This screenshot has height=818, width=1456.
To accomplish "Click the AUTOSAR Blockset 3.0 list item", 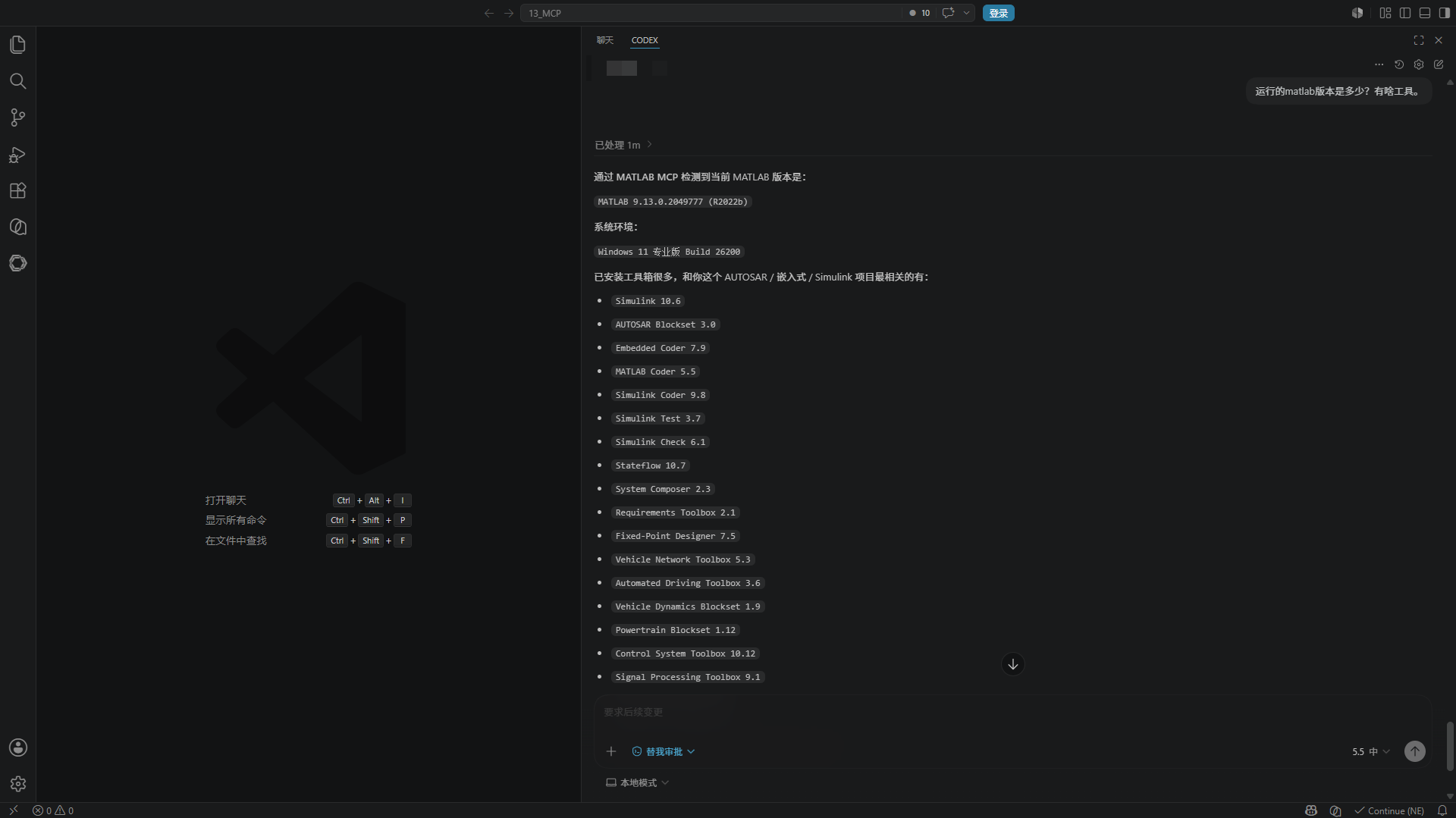I will pos(665,324).
